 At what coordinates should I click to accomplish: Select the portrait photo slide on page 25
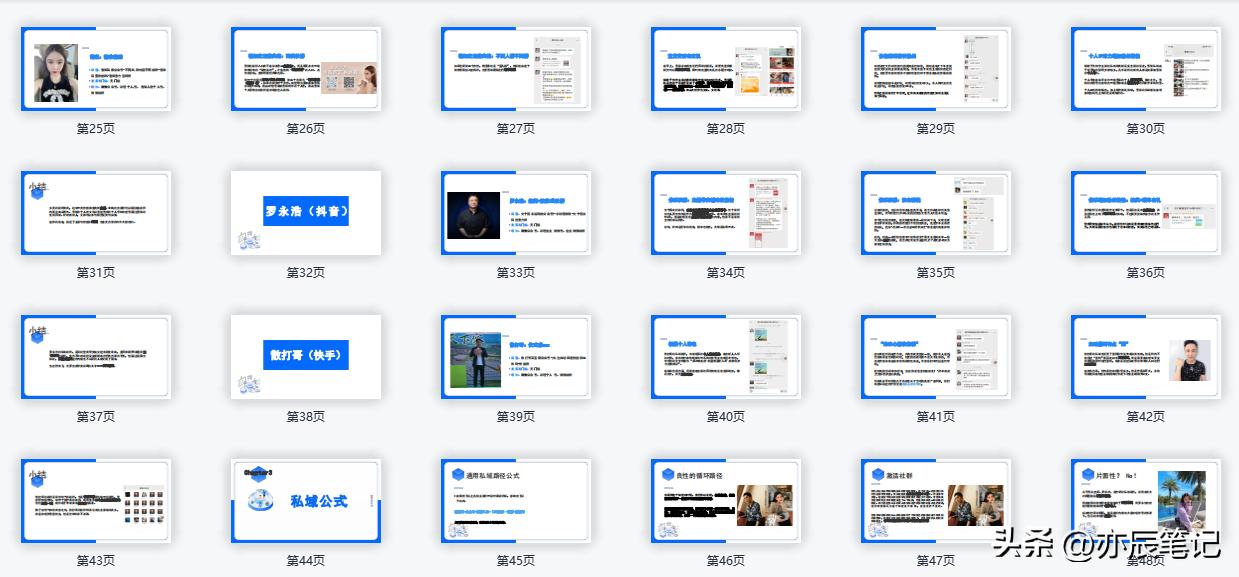coord(95,68)
